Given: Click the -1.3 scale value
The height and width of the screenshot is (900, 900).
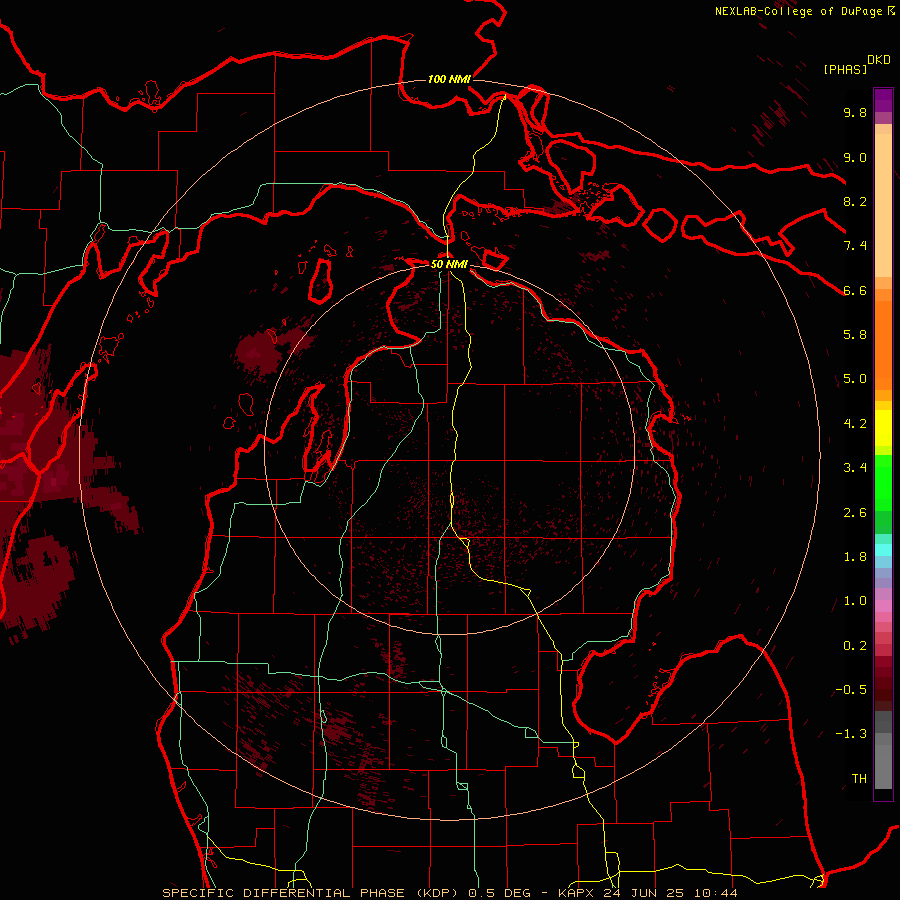Looking at the screenshot, I should [x=851, y=734].
